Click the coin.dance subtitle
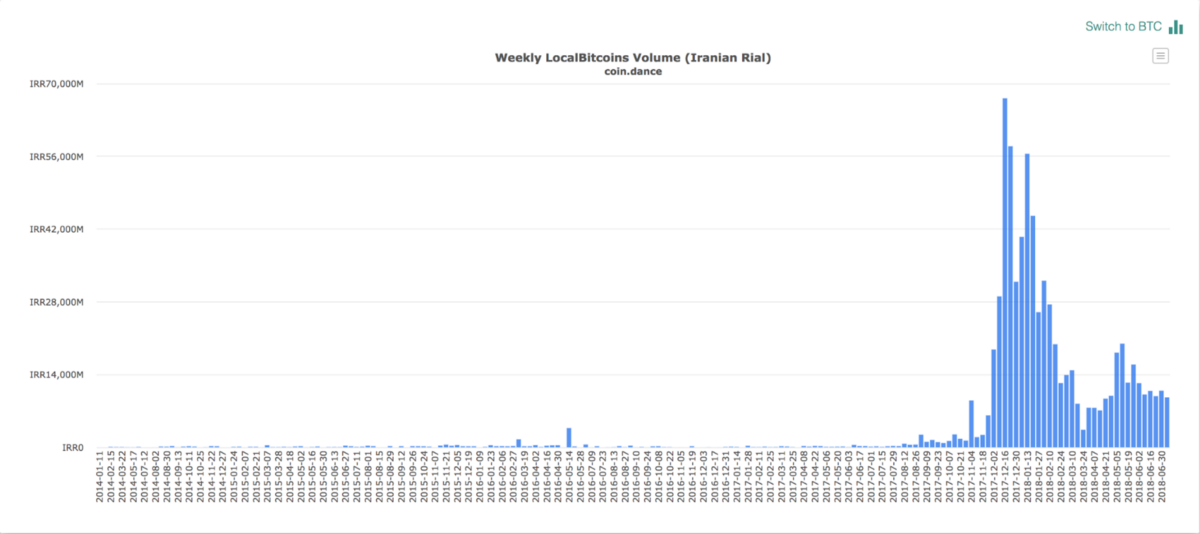Image resolution: width=1200 pixels, height=534 pixels. pyautogui.click(x=633, y=71)
